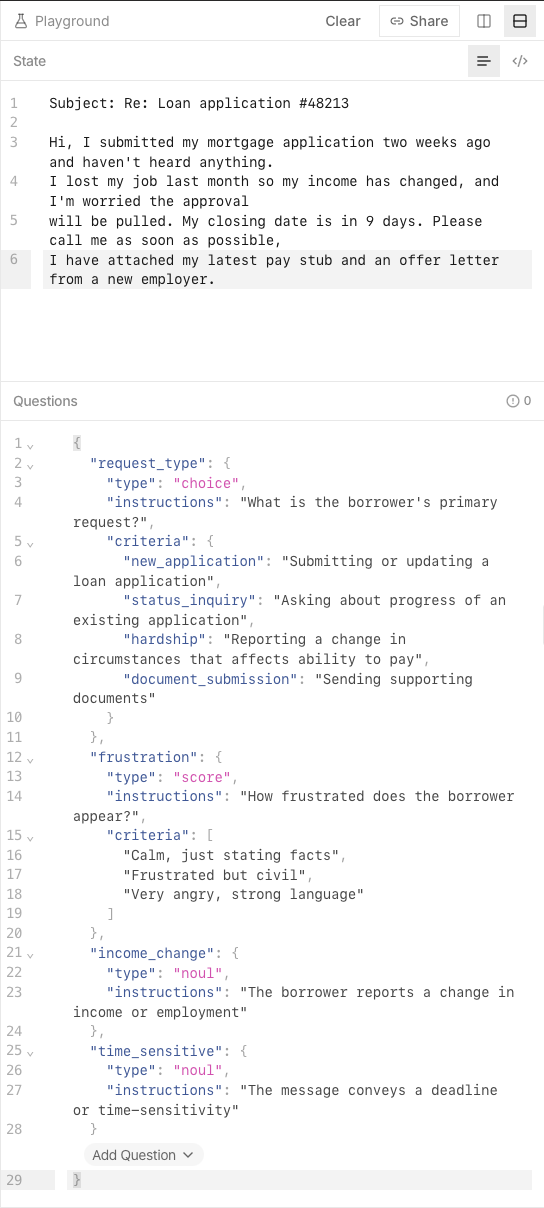Screen dimensions: 544x1208
Task: Switch to stacked rows layout
Action: pyautogui.click(x=520, y=21)
